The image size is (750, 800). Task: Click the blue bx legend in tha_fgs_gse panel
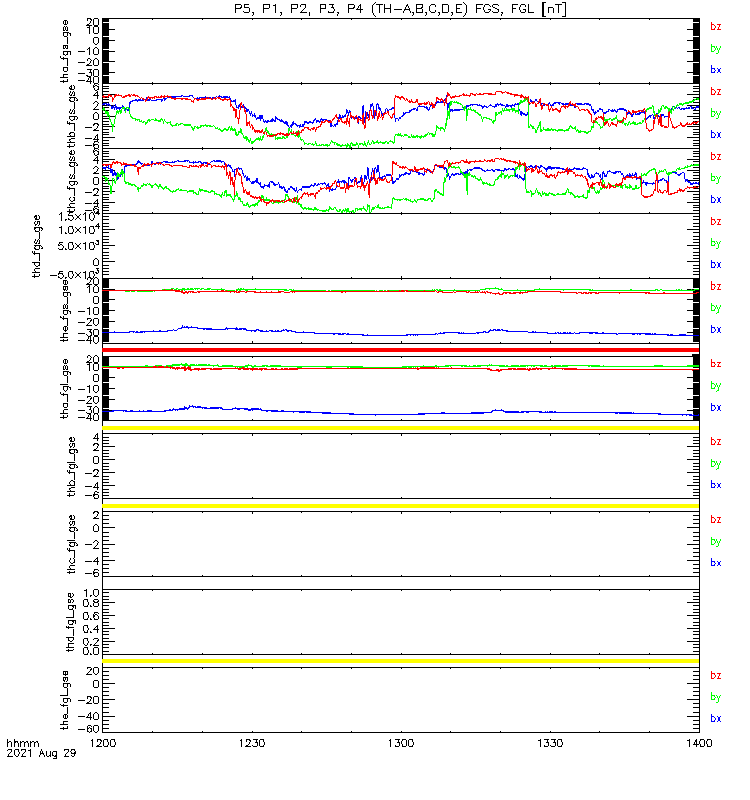716,70
